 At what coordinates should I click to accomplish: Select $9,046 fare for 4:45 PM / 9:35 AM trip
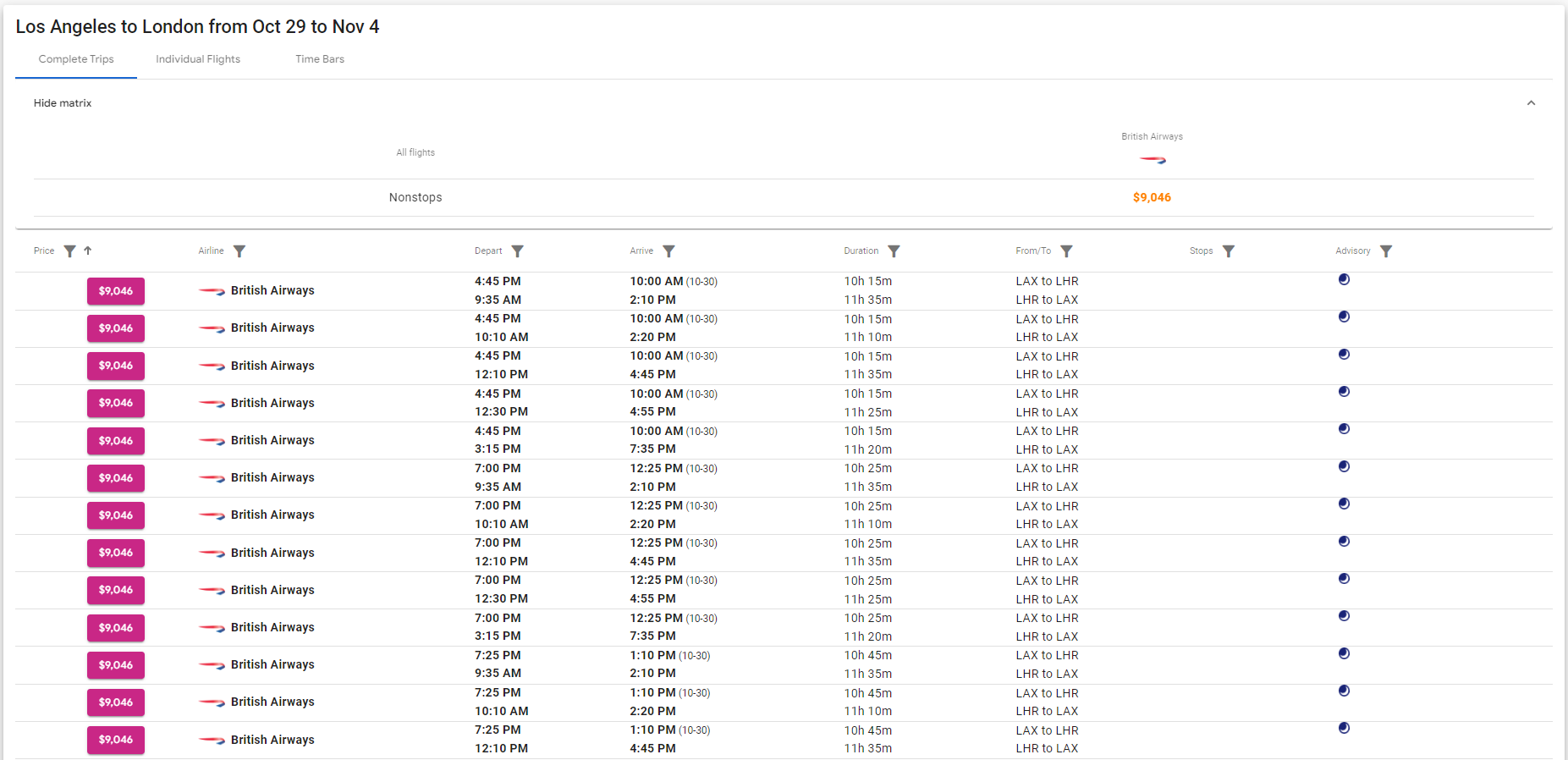(116, 291)
